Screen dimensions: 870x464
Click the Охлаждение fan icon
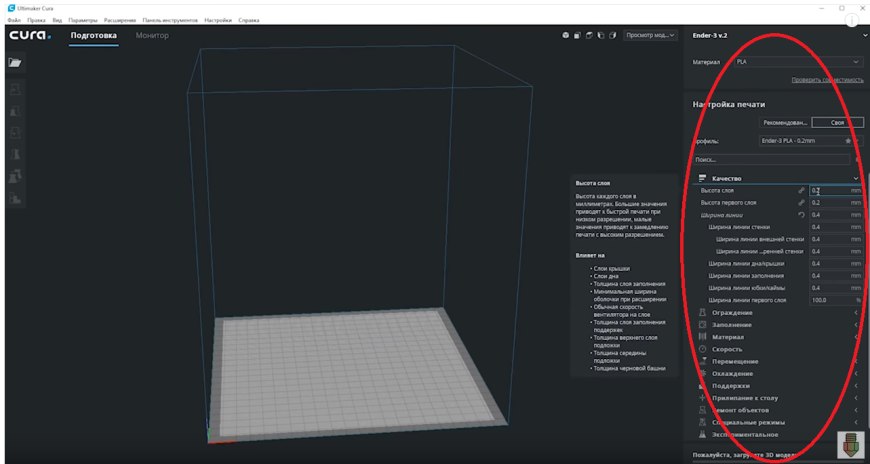pos(702,374)
